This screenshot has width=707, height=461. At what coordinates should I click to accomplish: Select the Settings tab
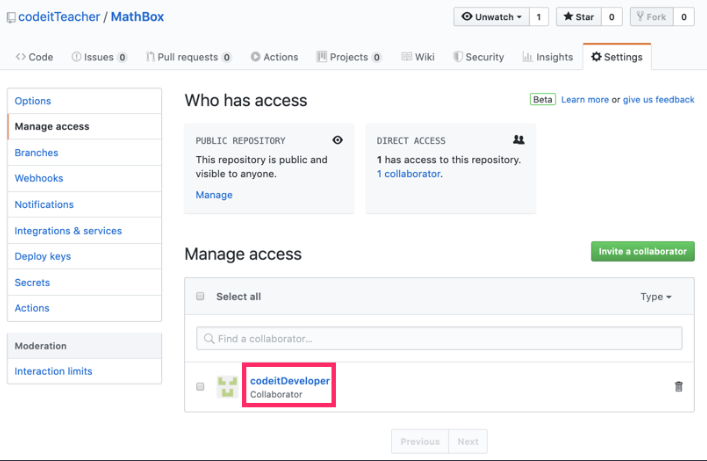(x=617, y=57)
